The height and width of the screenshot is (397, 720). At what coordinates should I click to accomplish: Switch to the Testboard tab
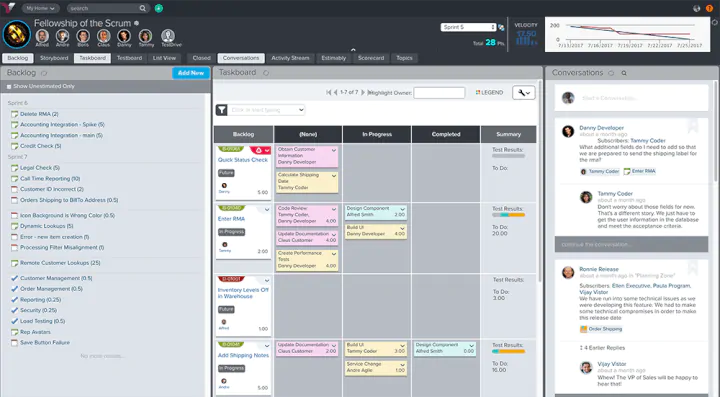point(129,58)
